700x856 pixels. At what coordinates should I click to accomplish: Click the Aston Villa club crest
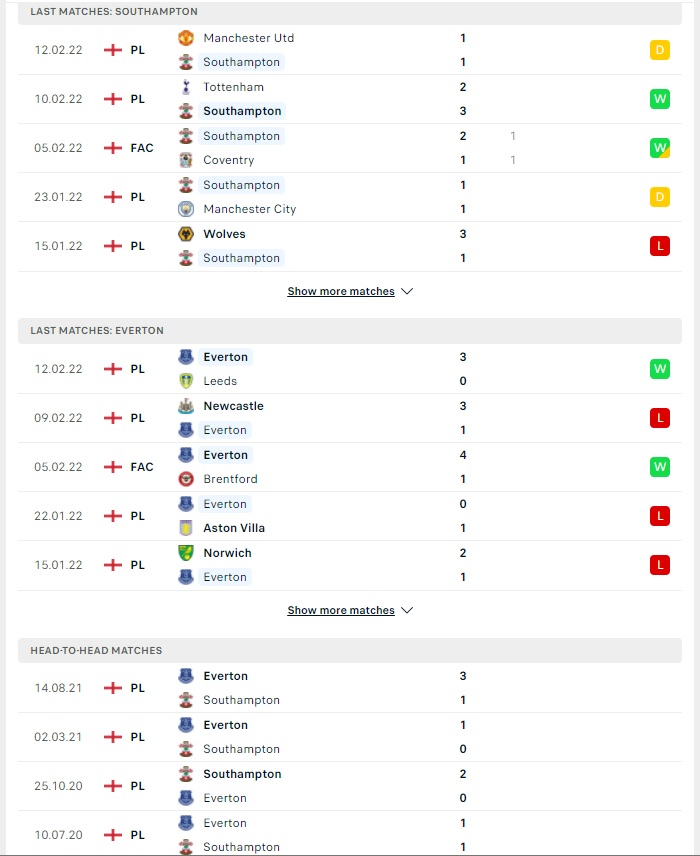coord(186,528)
